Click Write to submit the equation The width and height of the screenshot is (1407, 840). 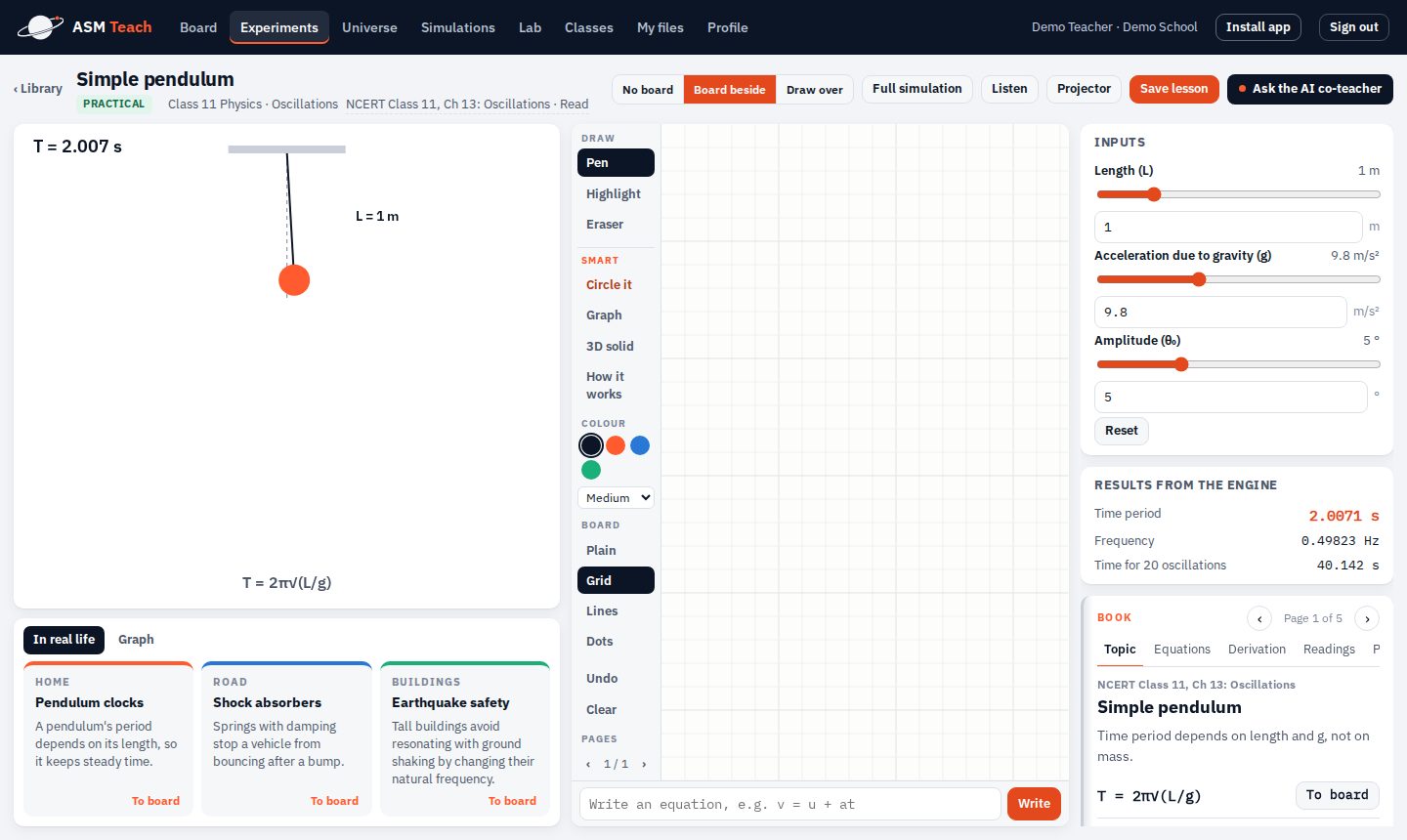click(x=1034, y=804)
